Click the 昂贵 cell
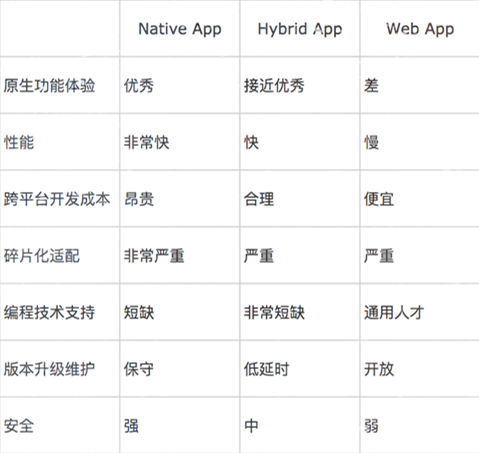Image resolution: width=479 pixels, height=453 pixels. click(139, 199)
